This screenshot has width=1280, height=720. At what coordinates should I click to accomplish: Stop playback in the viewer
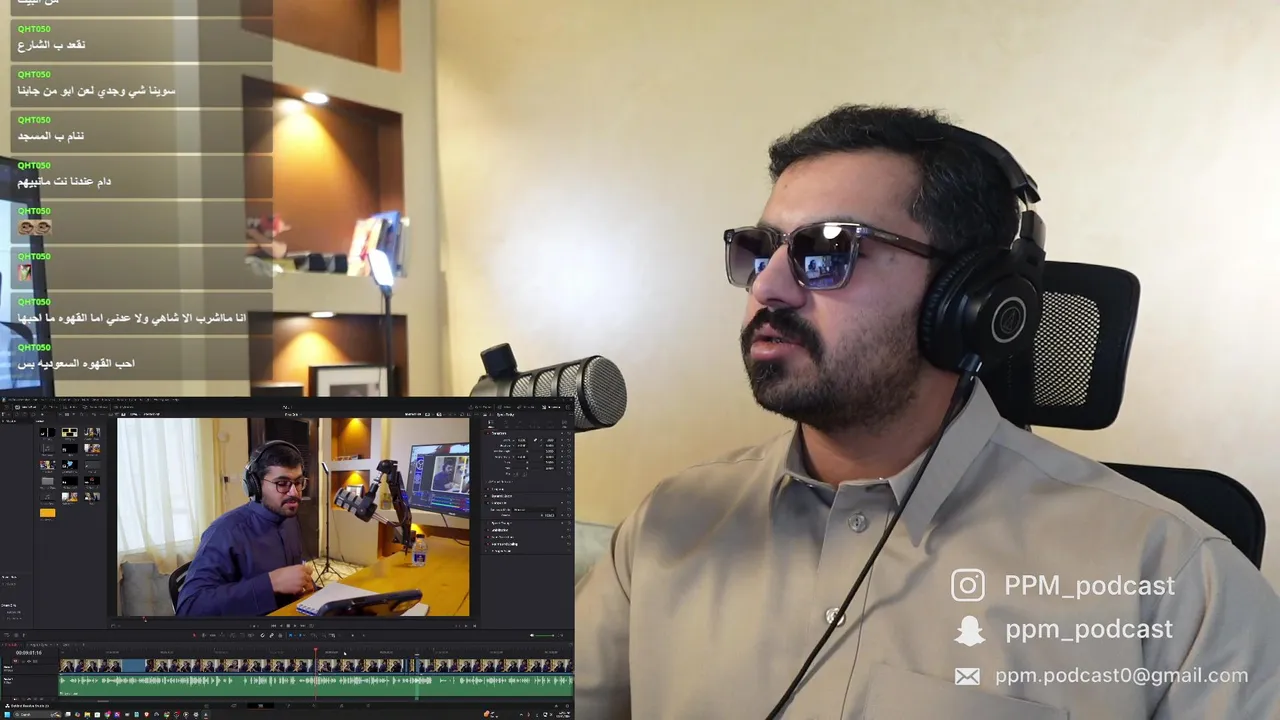click(288, 626)
